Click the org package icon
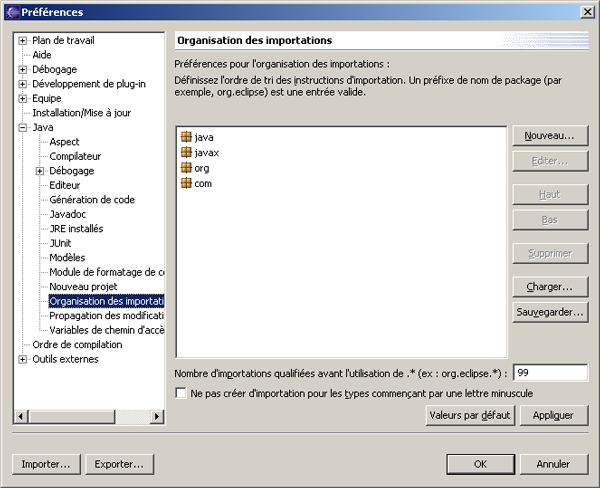Screen dimensions: 600x488 point(186,168)
